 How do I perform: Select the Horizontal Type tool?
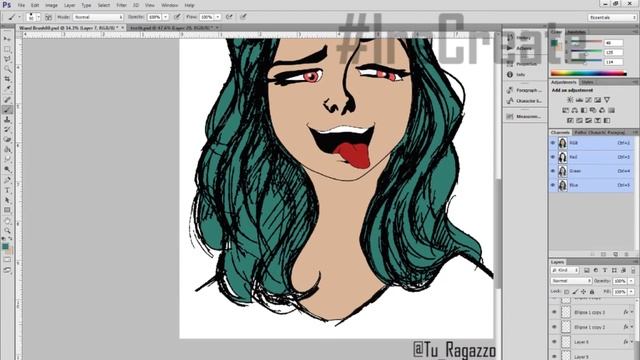[x=7, y=190]
